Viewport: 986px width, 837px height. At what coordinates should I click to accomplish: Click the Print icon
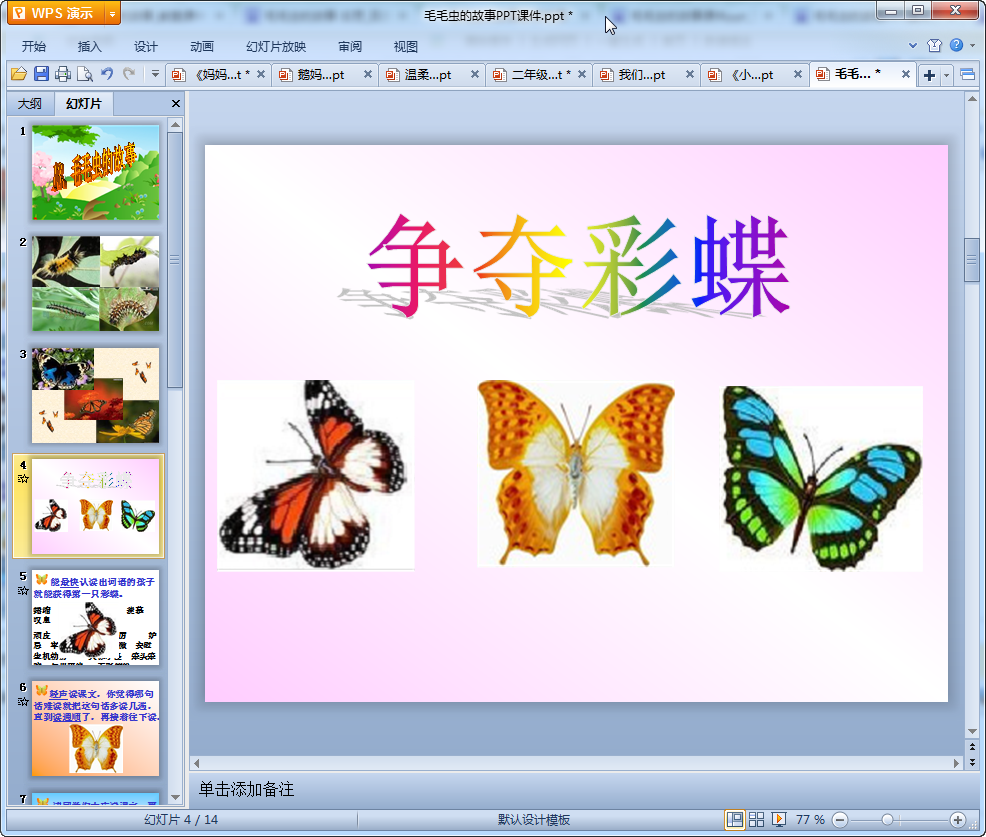[63, 74]
